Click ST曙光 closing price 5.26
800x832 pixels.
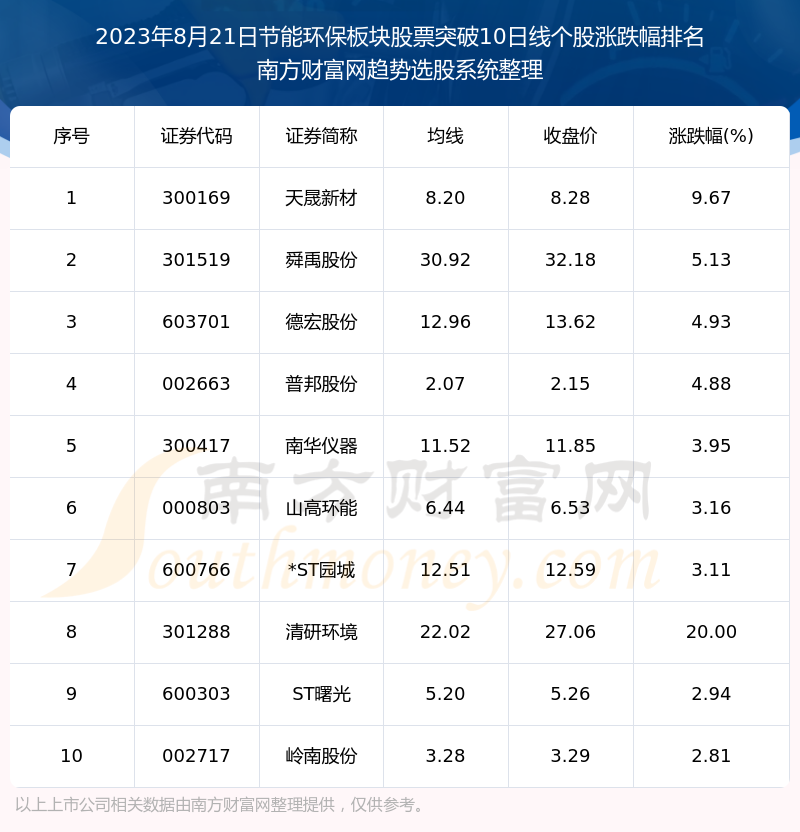[x=571, y=695]
